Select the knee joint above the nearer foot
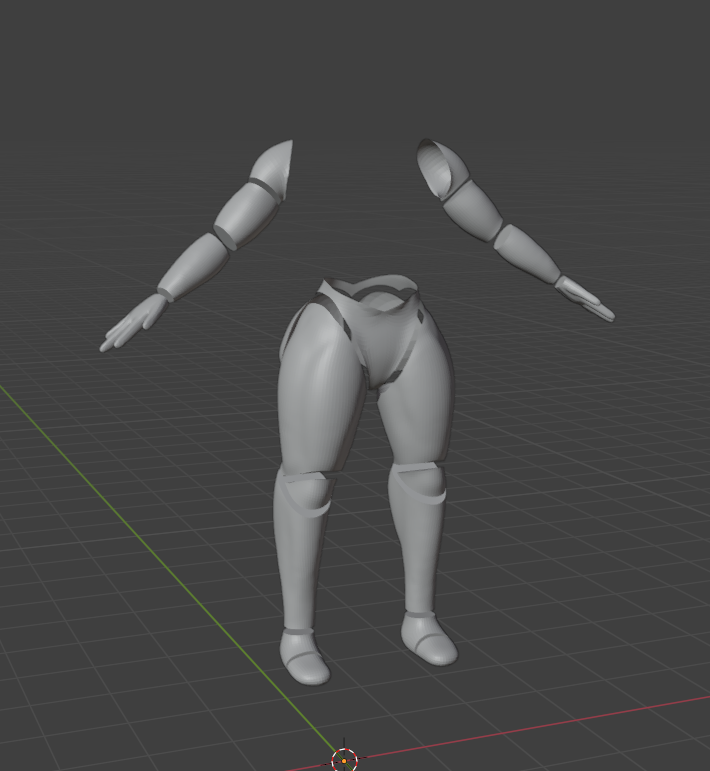Image resolution: width=710 pixels, height=771 pixels. click(307, 492)
